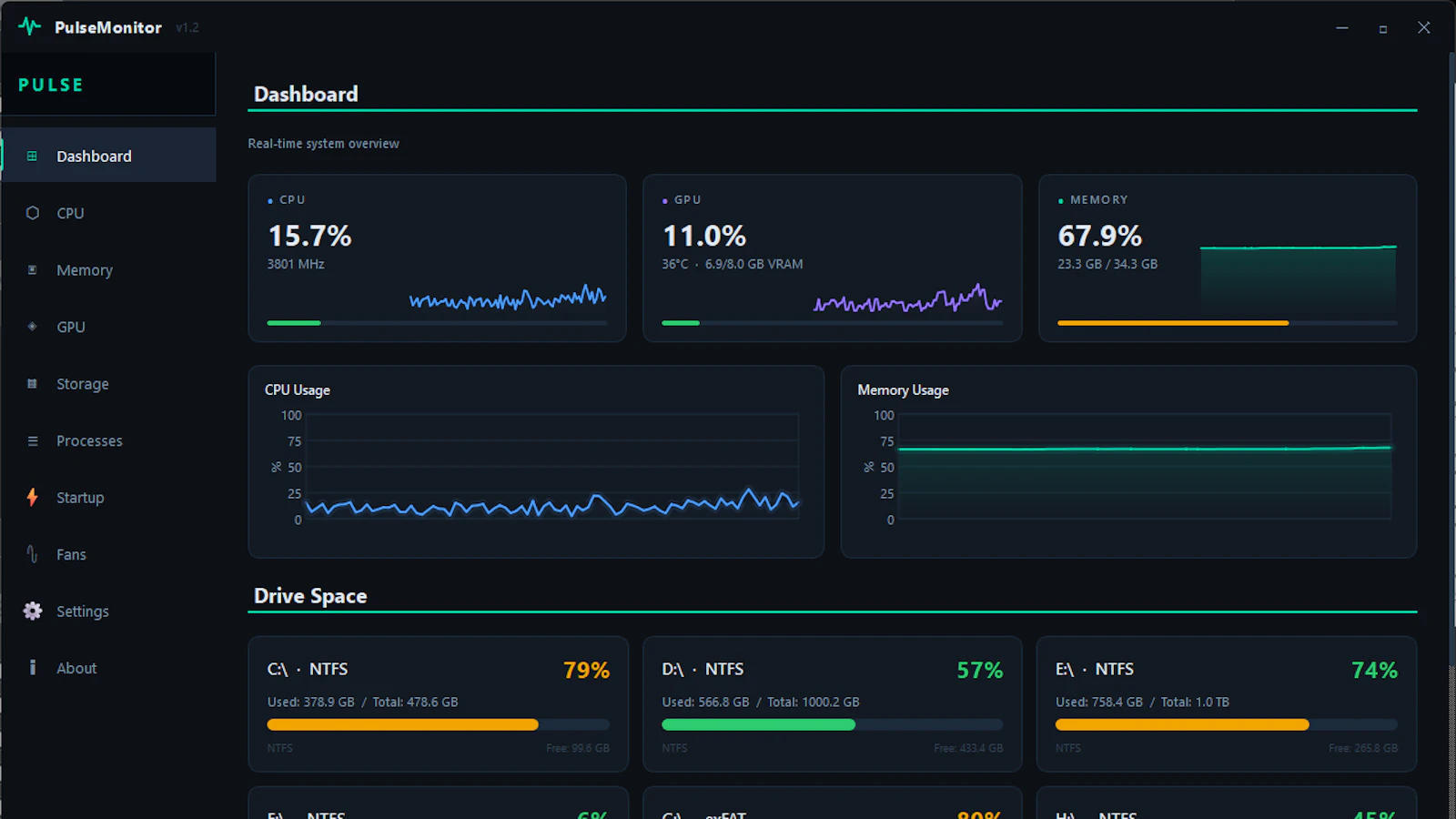
Task: Click the Dashboard page heading
Action: point(306,94)
